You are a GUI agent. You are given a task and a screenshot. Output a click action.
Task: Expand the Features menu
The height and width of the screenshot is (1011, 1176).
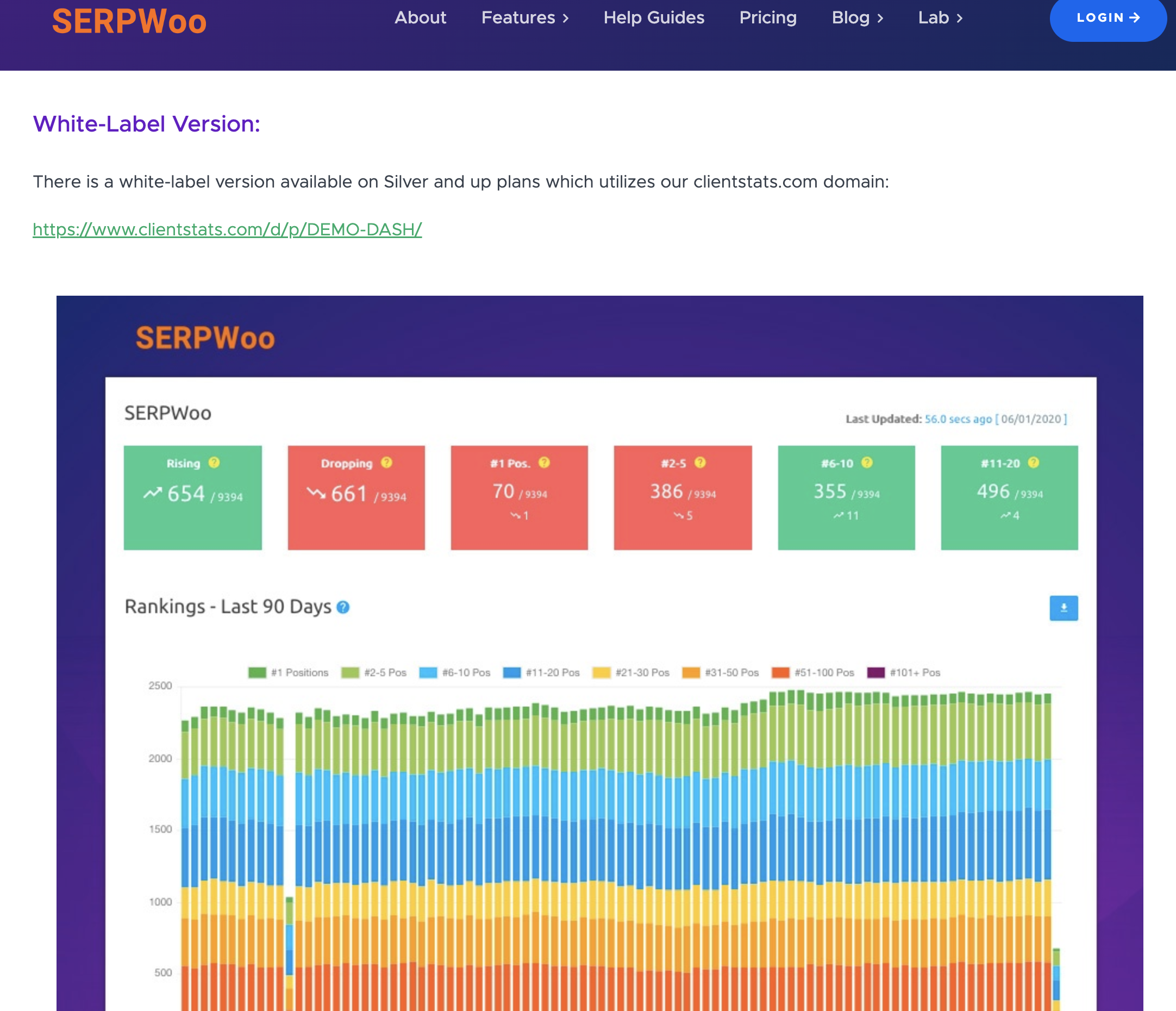coord(525,17)
